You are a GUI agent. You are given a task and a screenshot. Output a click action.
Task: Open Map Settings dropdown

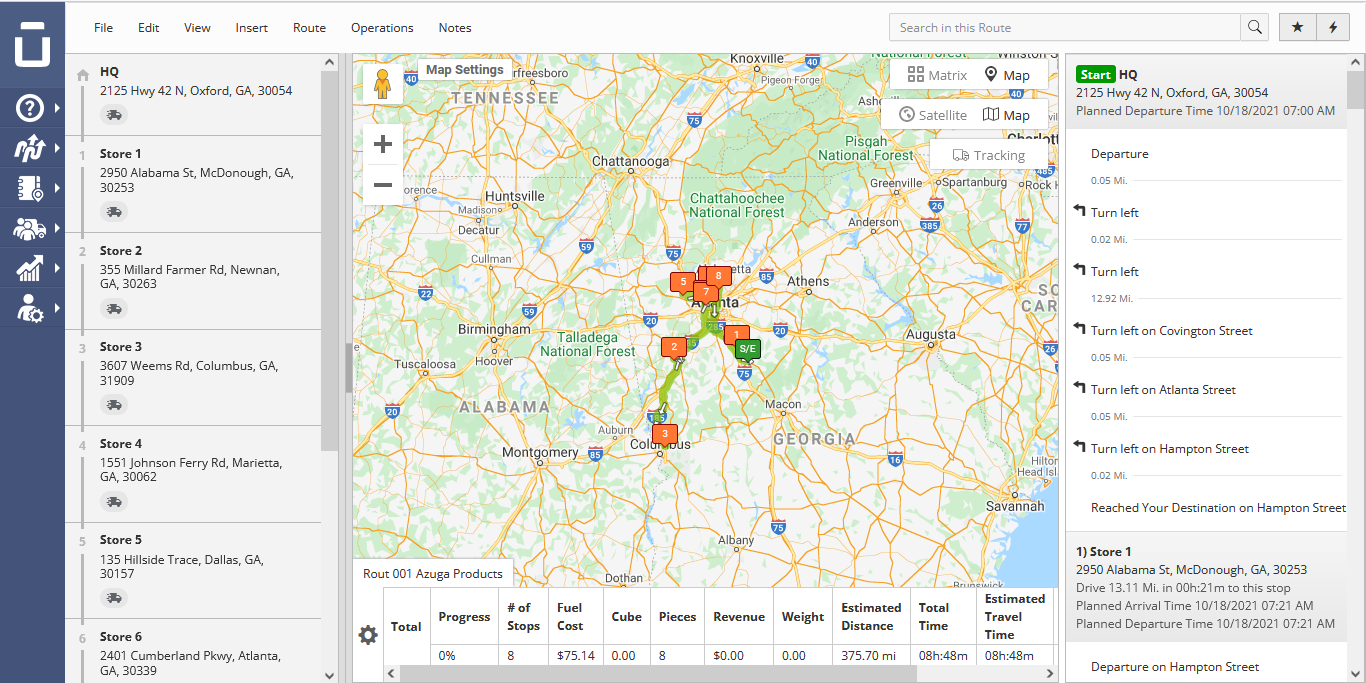click(464, 70)
